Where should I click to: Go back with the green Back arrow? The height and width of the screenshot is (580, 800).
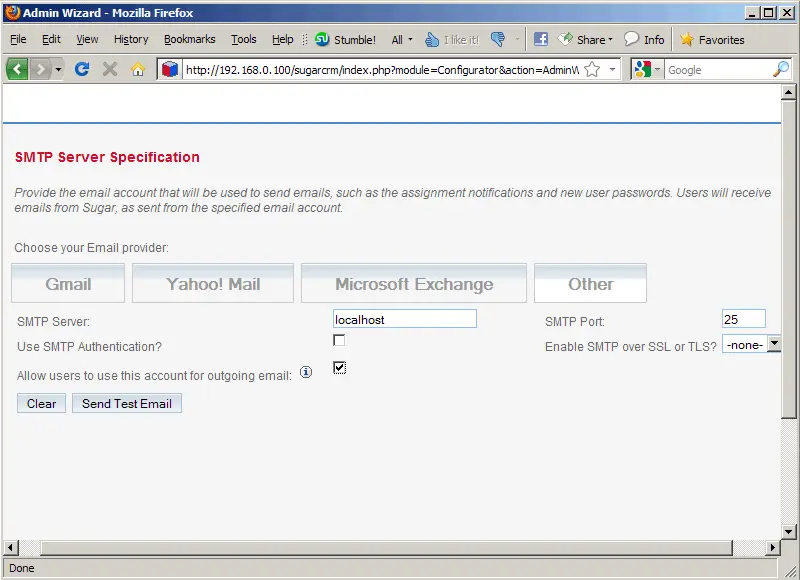pyautogui.click(x=17, y=69)
